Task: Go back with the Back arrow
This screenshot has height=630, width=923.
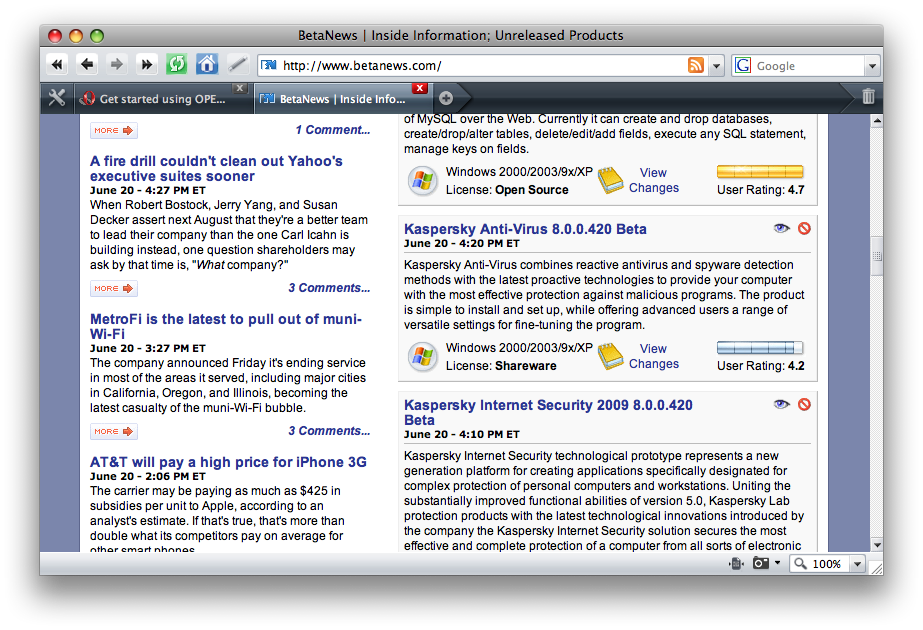Action: coord(87,64)
